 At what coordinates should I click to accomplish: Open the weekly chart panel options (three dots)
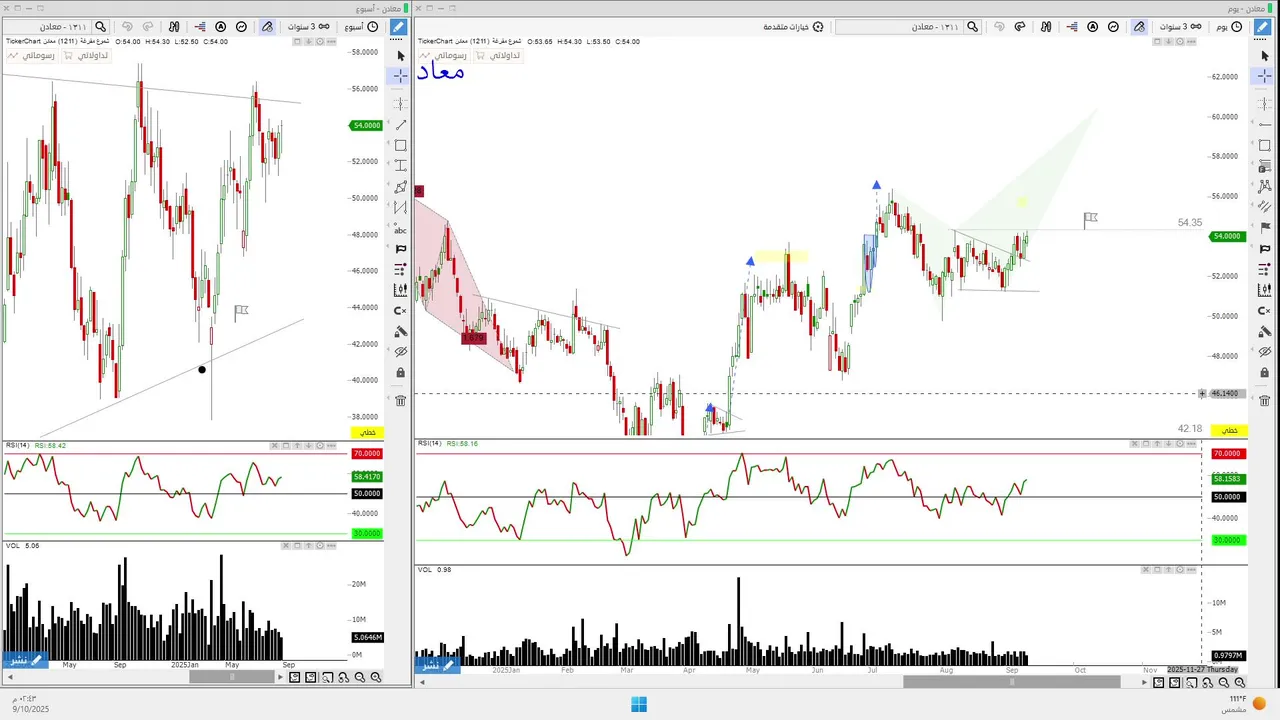coord(333,42)
